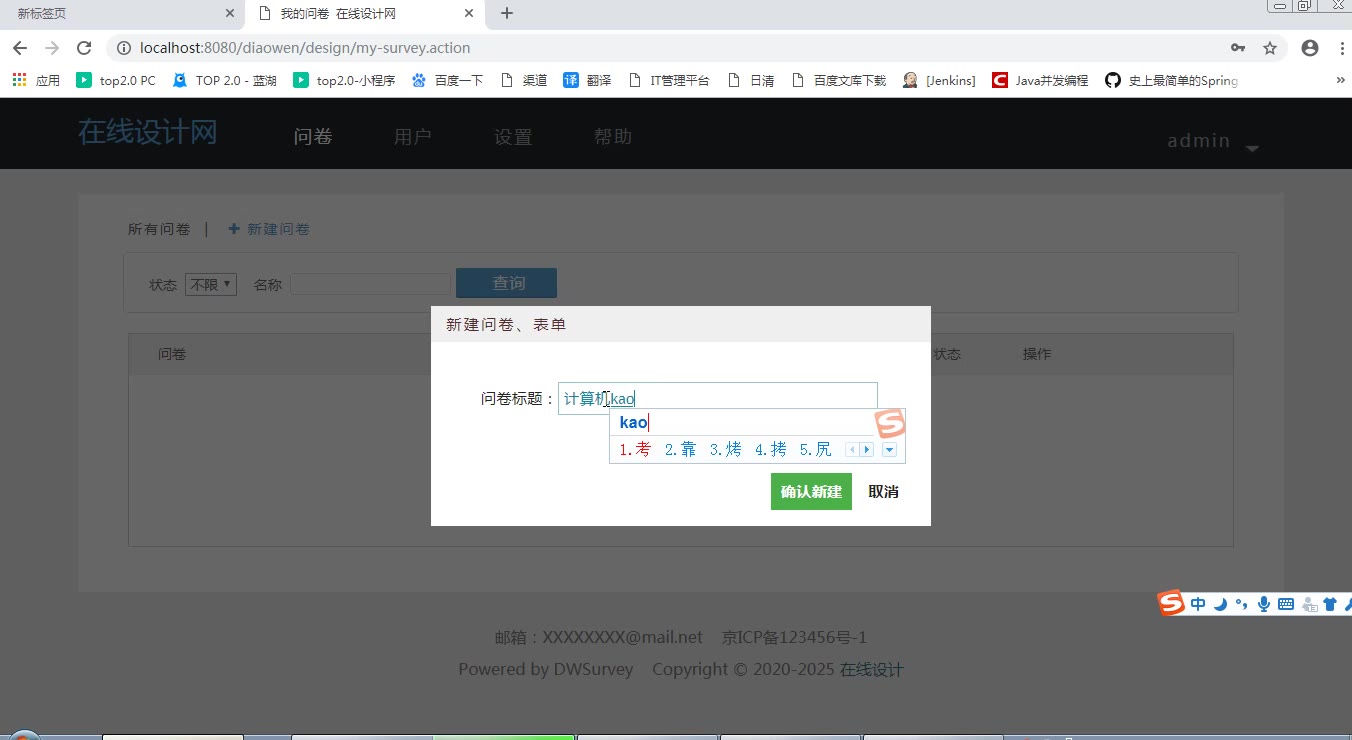This screenshot has height=740, width=1352.
Task: Open the 应用 apps bookmark
Action: click(36, 80)
